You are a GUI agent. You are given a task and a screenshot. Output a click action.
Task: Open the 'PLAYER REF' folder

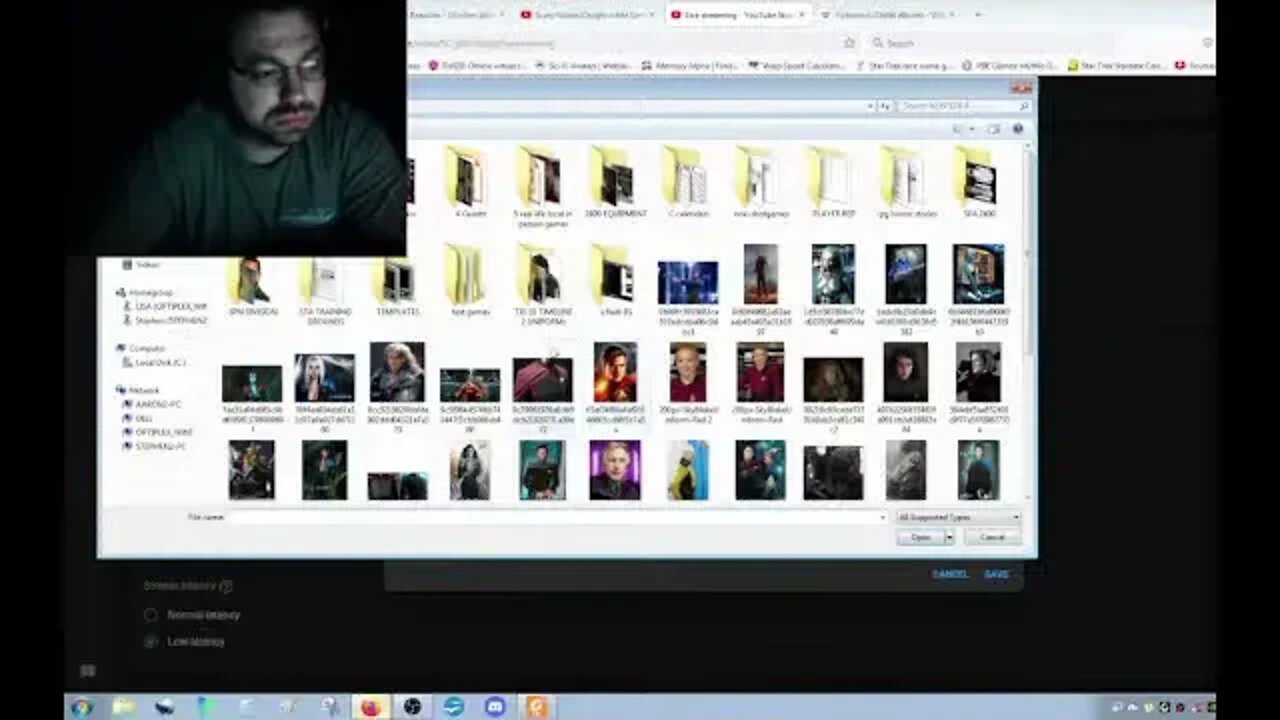coord(832,183)
